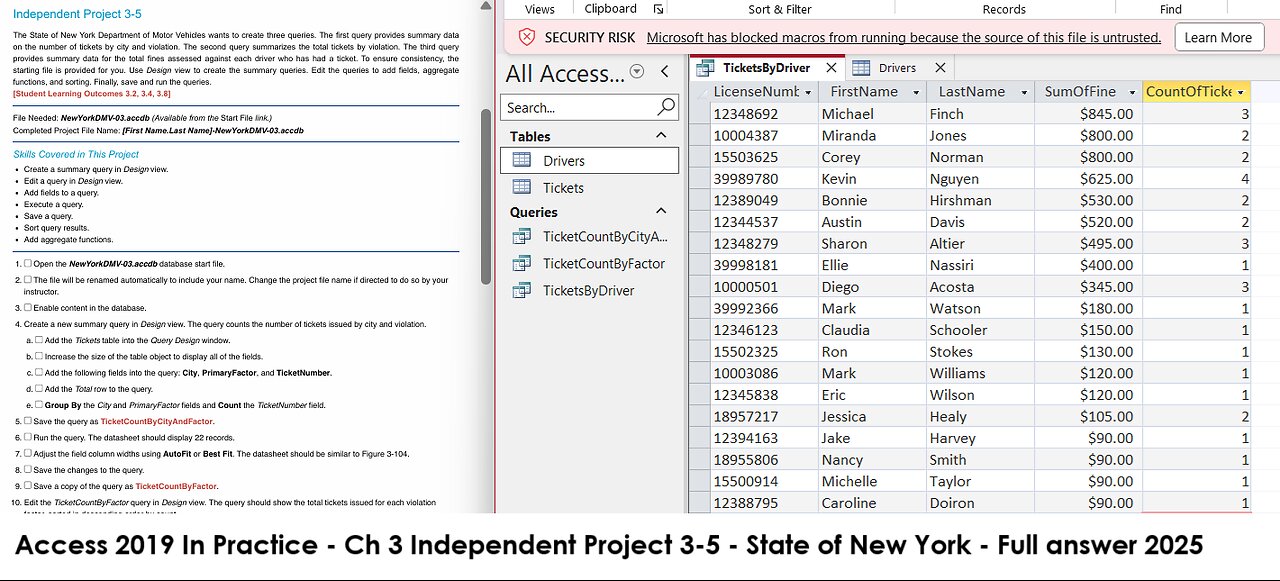Check step 3 Enable content checkbox
The image size is (1280, 581).
[x=28, y=307]
